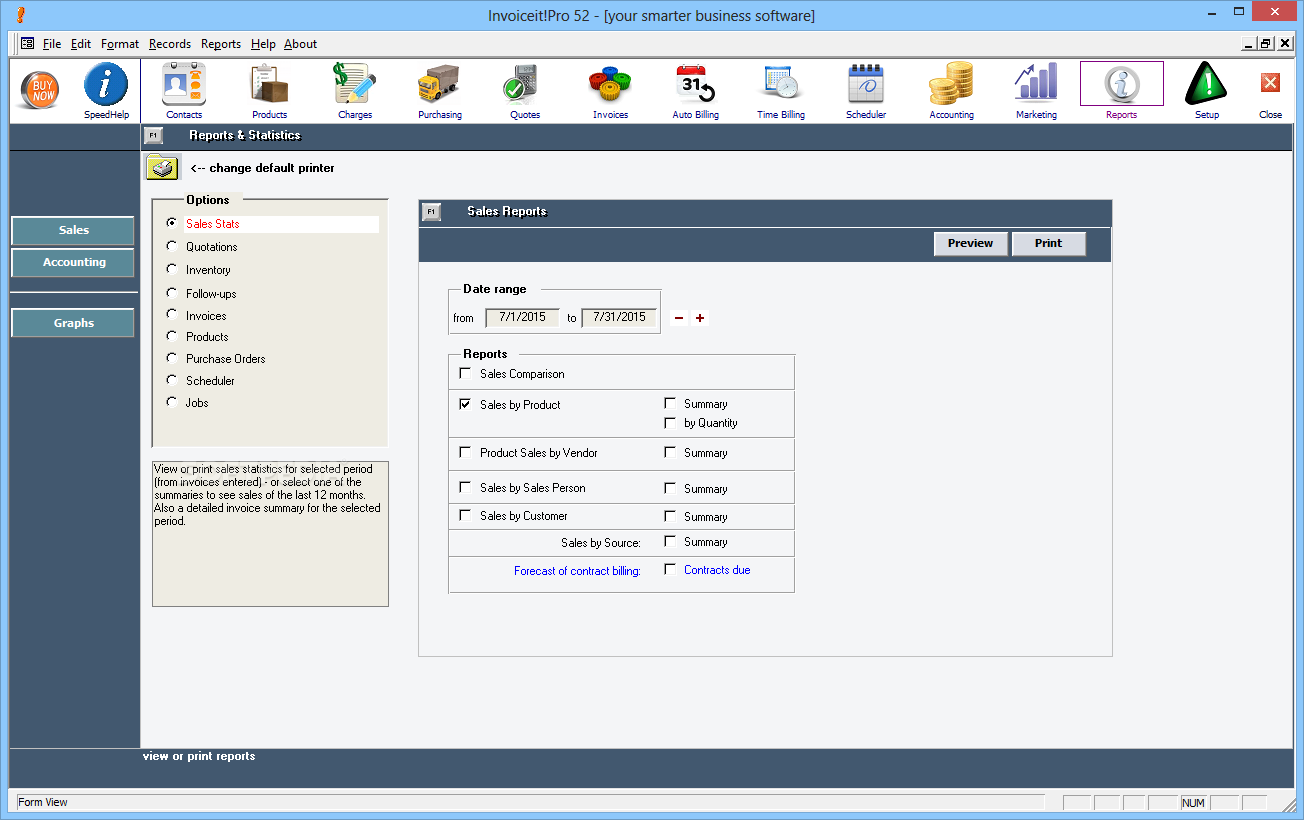This screenshot has height=820, width=1304.
Task: Choose the Jobs radio option
Action: click(x=172, y=402)
